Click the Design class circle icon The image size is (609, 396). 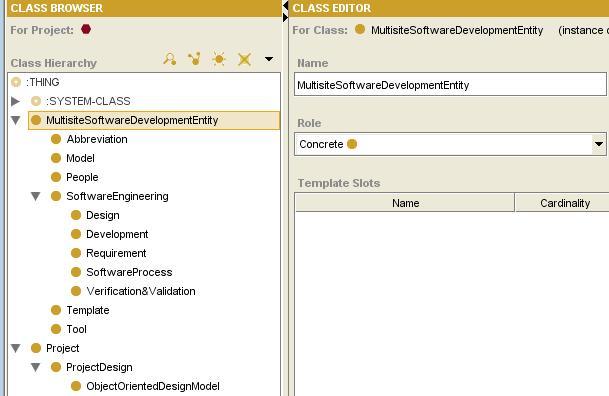click(x=76, y=215)
